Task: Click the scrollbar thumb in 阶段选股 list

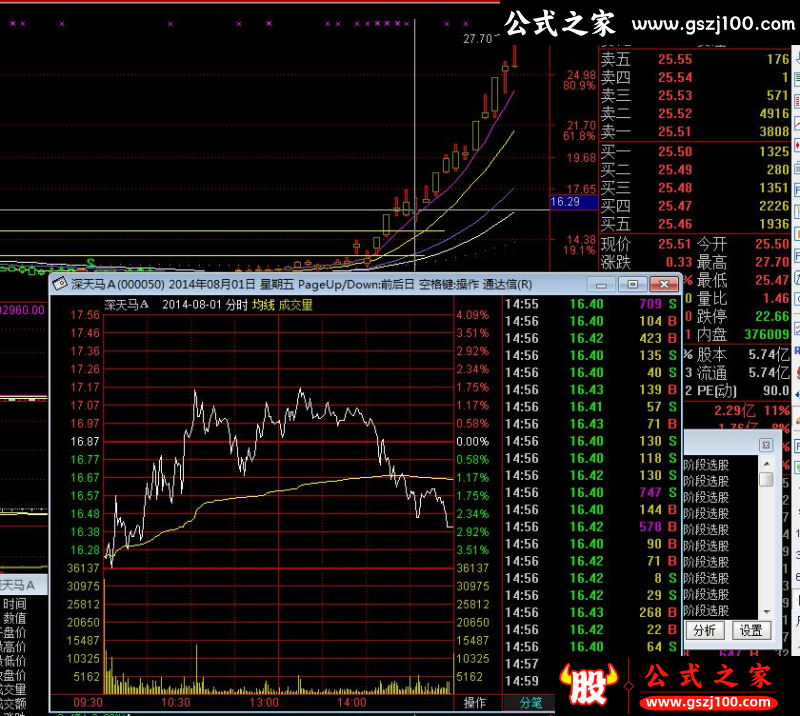Action: click(766, 480)
